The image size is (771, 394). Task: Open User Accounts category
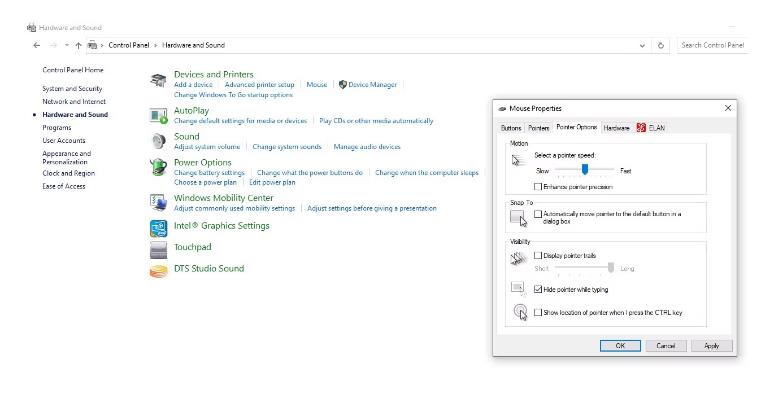[x=63, y=140]
